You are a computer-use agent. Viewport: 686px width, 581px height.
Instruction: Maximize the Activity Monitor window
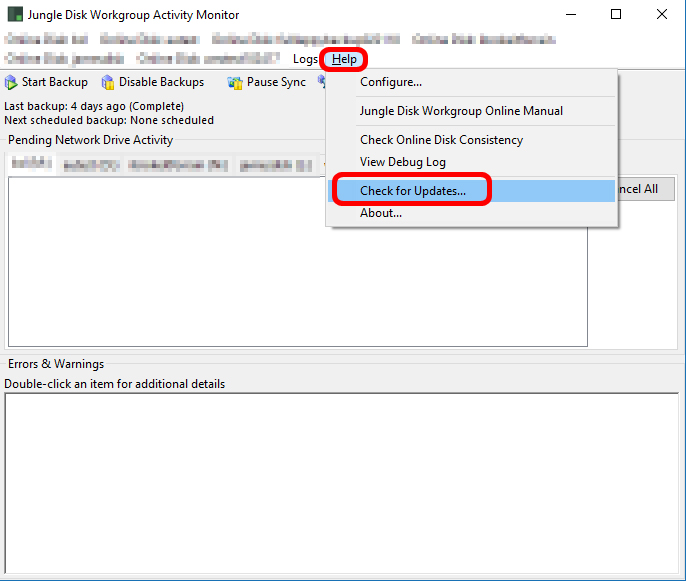point(616,14)
